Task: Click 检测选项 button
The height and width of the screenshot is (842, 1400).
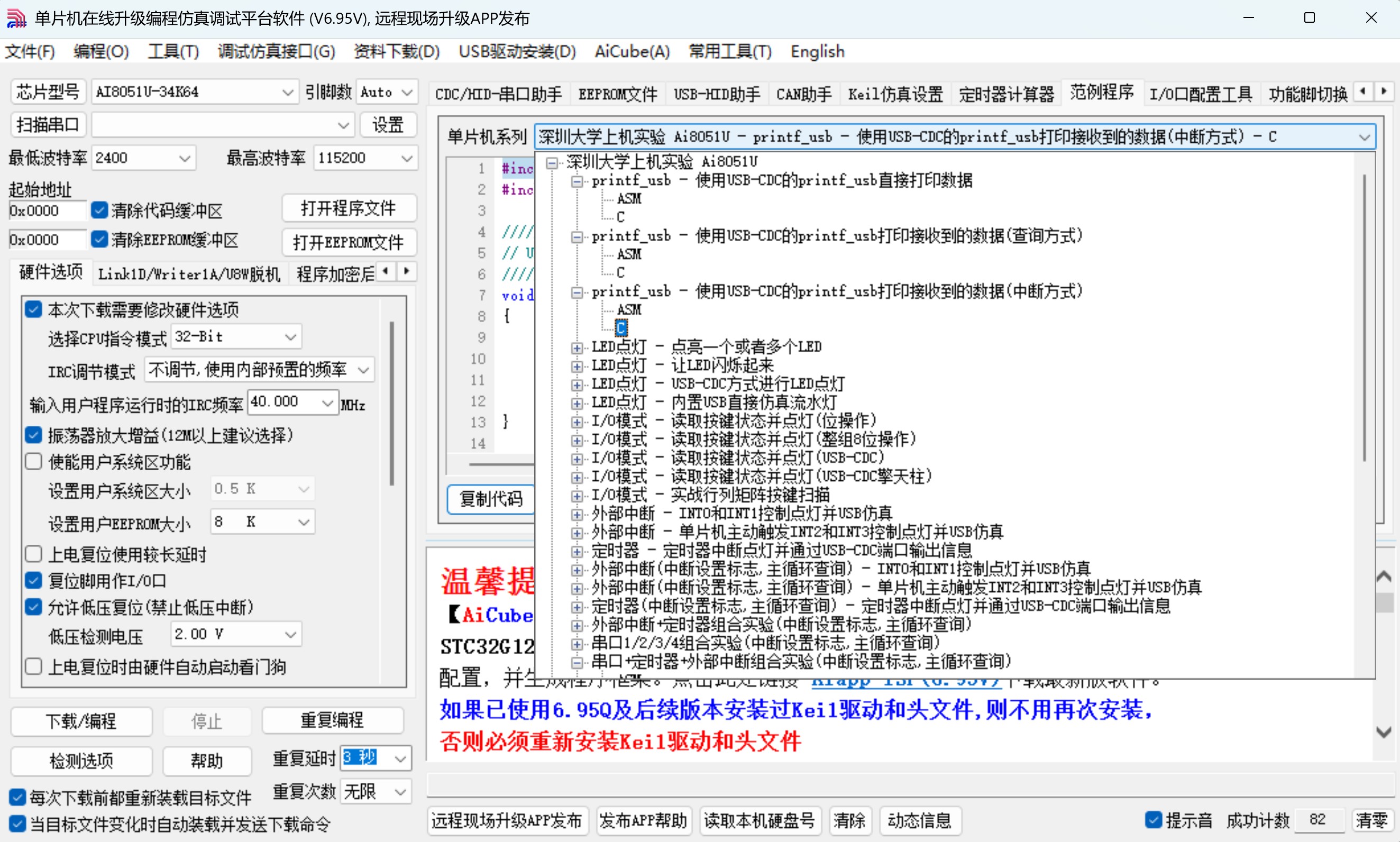Action: tap(81, 761)
